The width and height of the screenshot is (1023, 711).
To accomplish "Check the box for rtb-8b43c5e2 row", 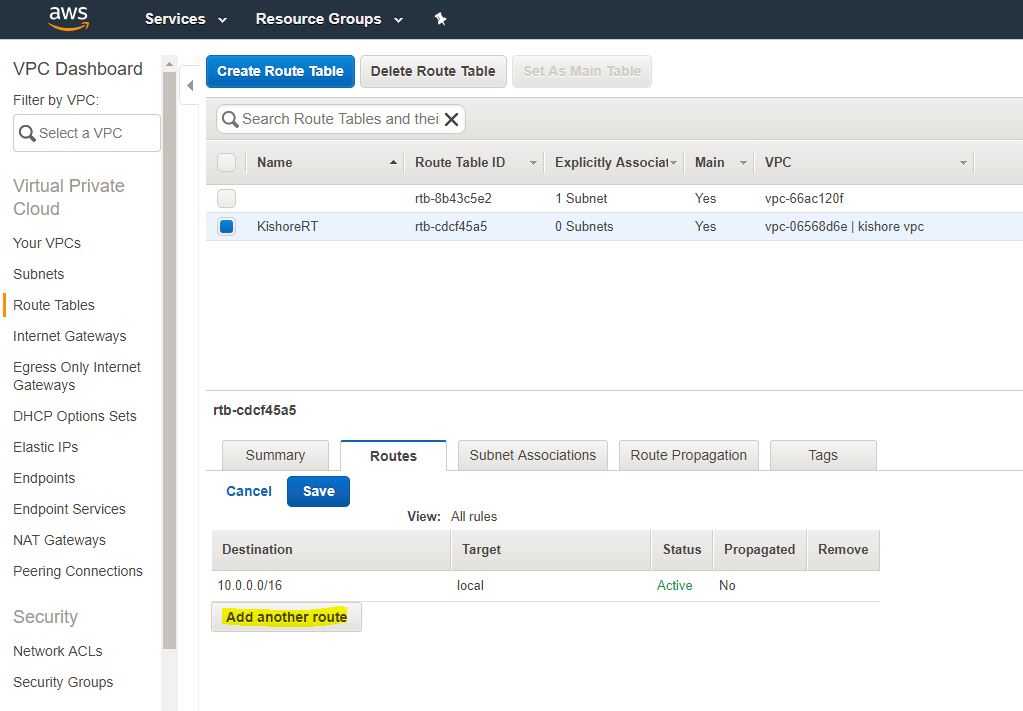I will [227, 198].
